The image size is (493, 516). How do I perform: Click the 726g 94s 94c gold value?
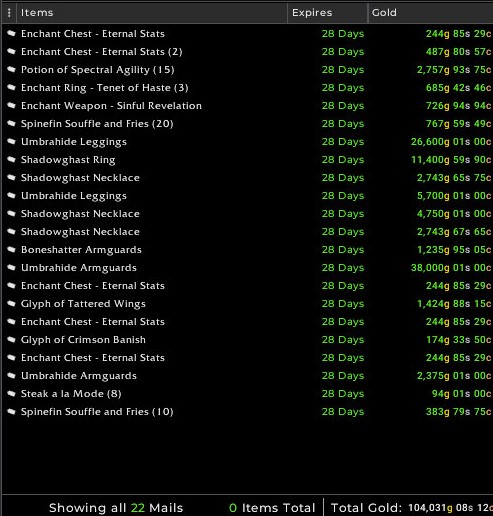click(x=458, y=106)
